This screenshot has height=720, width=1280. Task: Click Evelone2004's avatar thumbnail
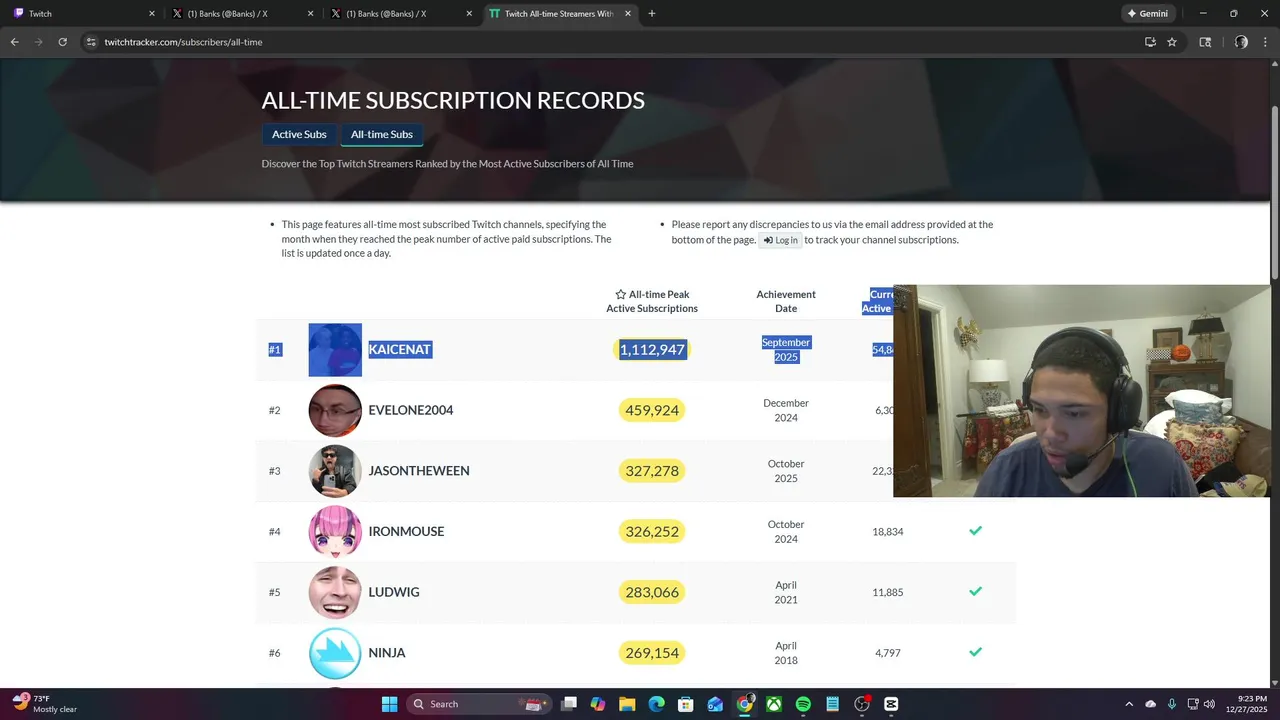(x=335, y=410)
